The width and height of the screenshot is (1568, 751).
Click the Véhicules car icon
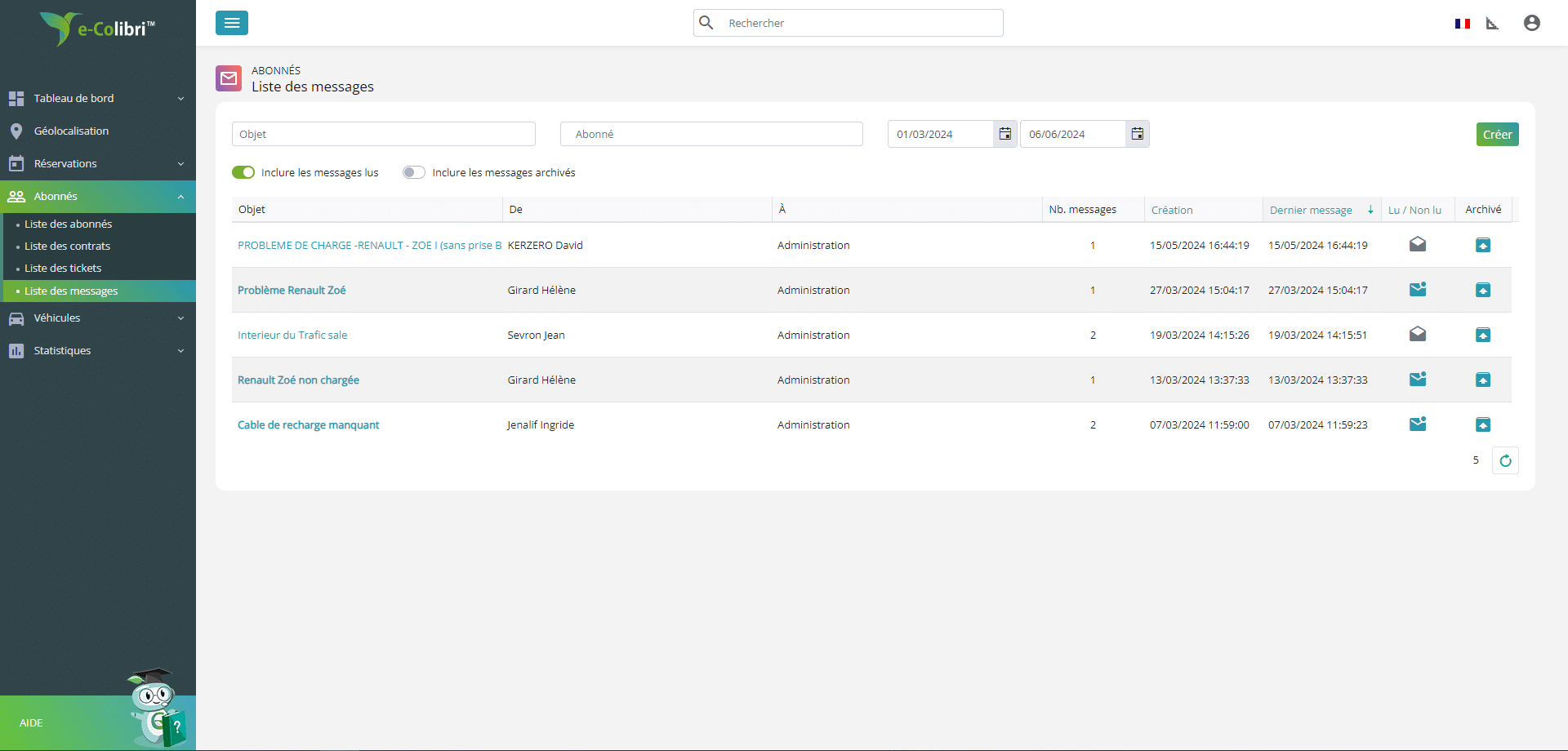(16, 318)
